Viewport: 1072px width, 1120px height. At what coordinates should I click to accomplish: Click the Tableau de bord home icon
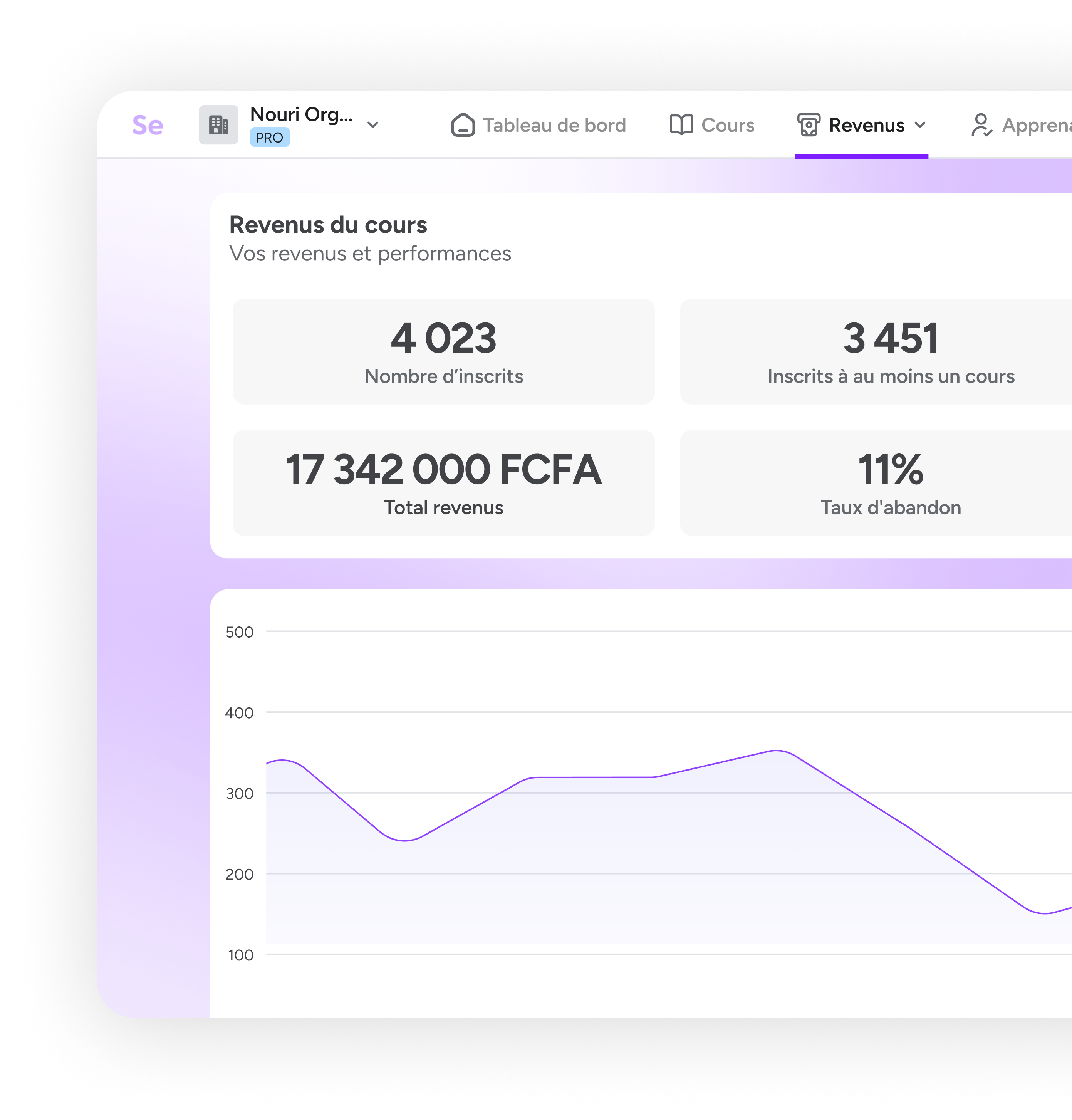coord(463,125)
